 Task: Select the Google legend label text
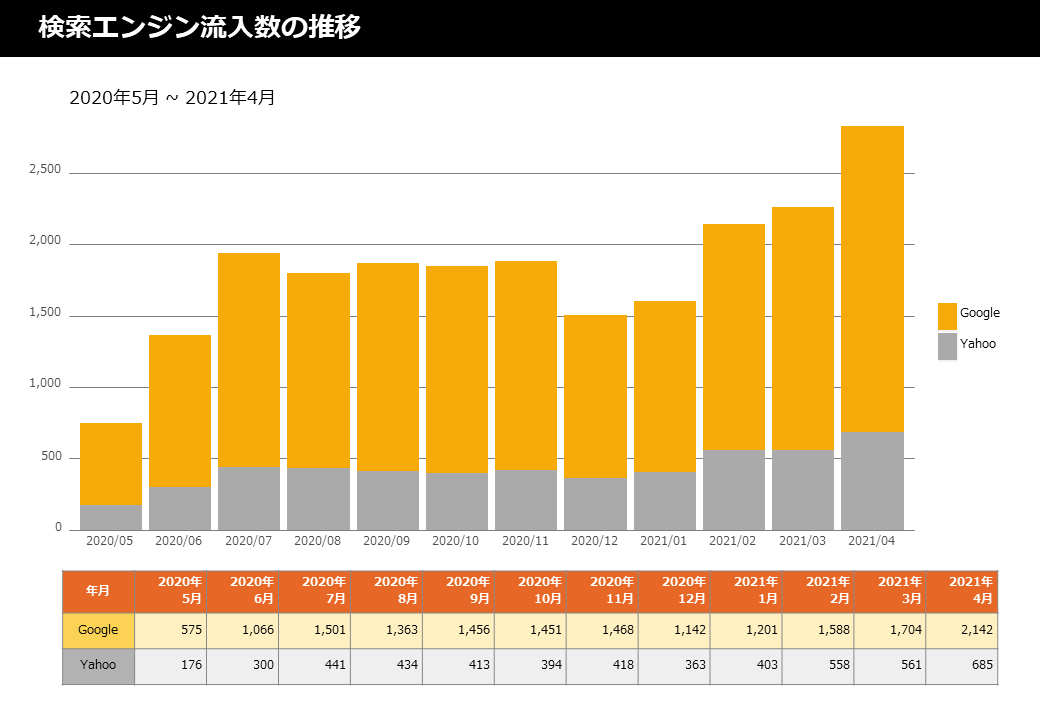[979, 313]
